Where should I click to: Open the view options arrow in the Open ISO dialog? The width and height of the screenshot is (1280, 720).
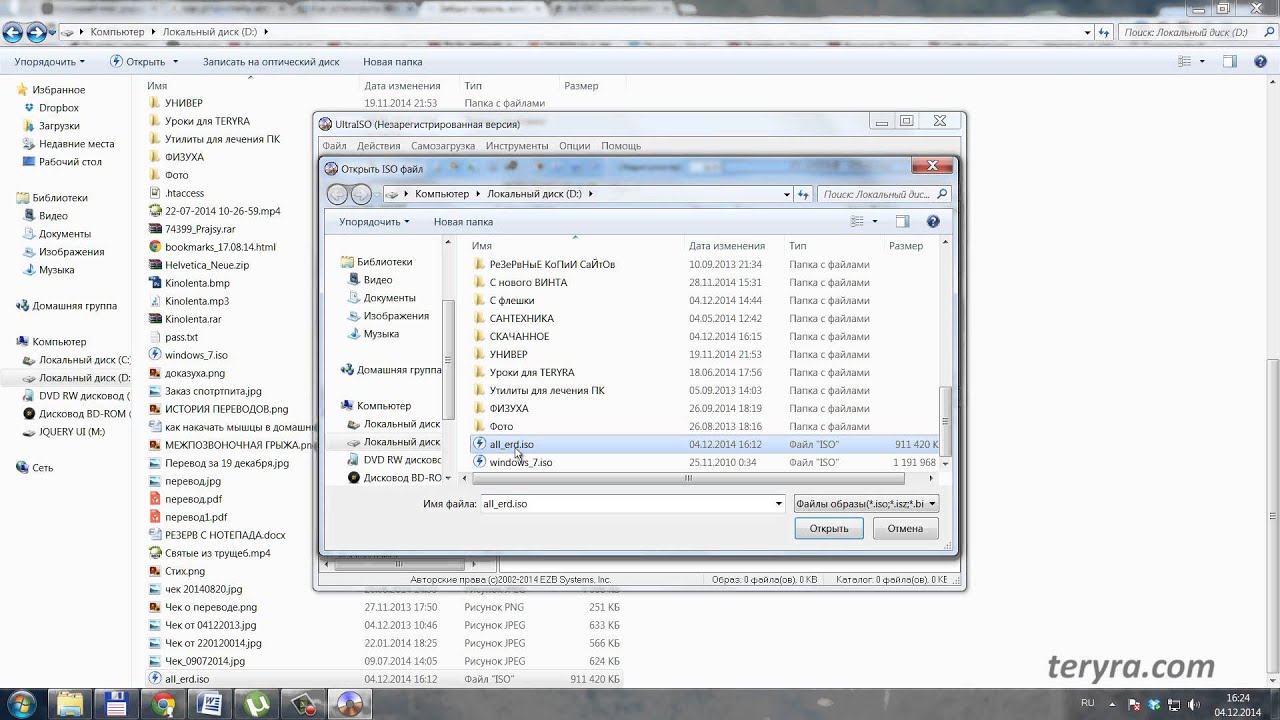click(875, 221)
